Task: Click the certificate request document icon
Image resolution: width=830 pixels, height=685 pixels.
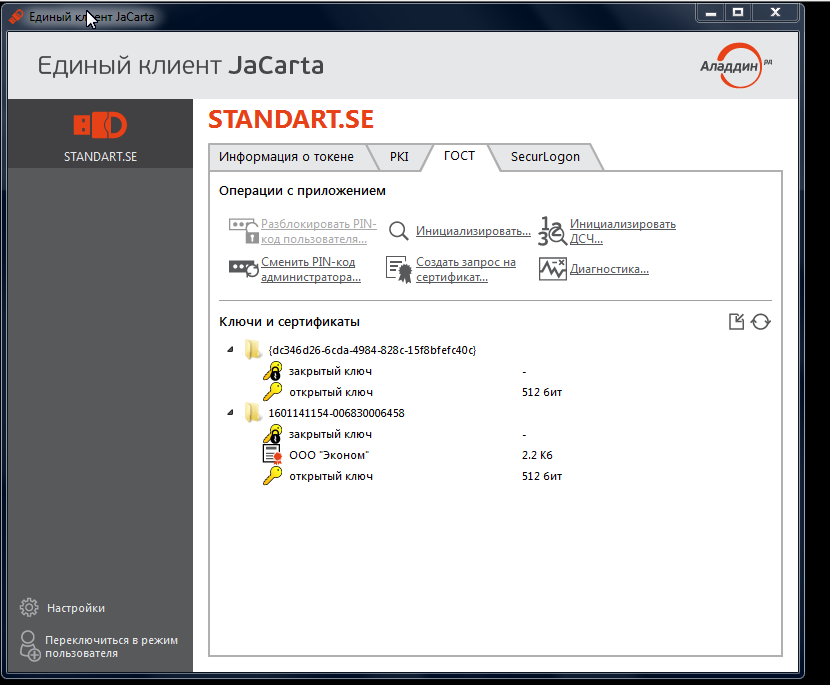Action: pos(399,269)
